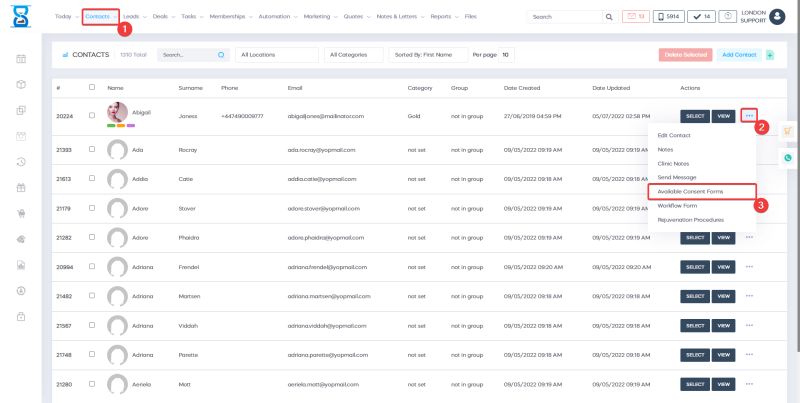The width and height of the screenshot is (800, 403).
Task: Open the All Locations dropdown
Action: tap(277, 55)
